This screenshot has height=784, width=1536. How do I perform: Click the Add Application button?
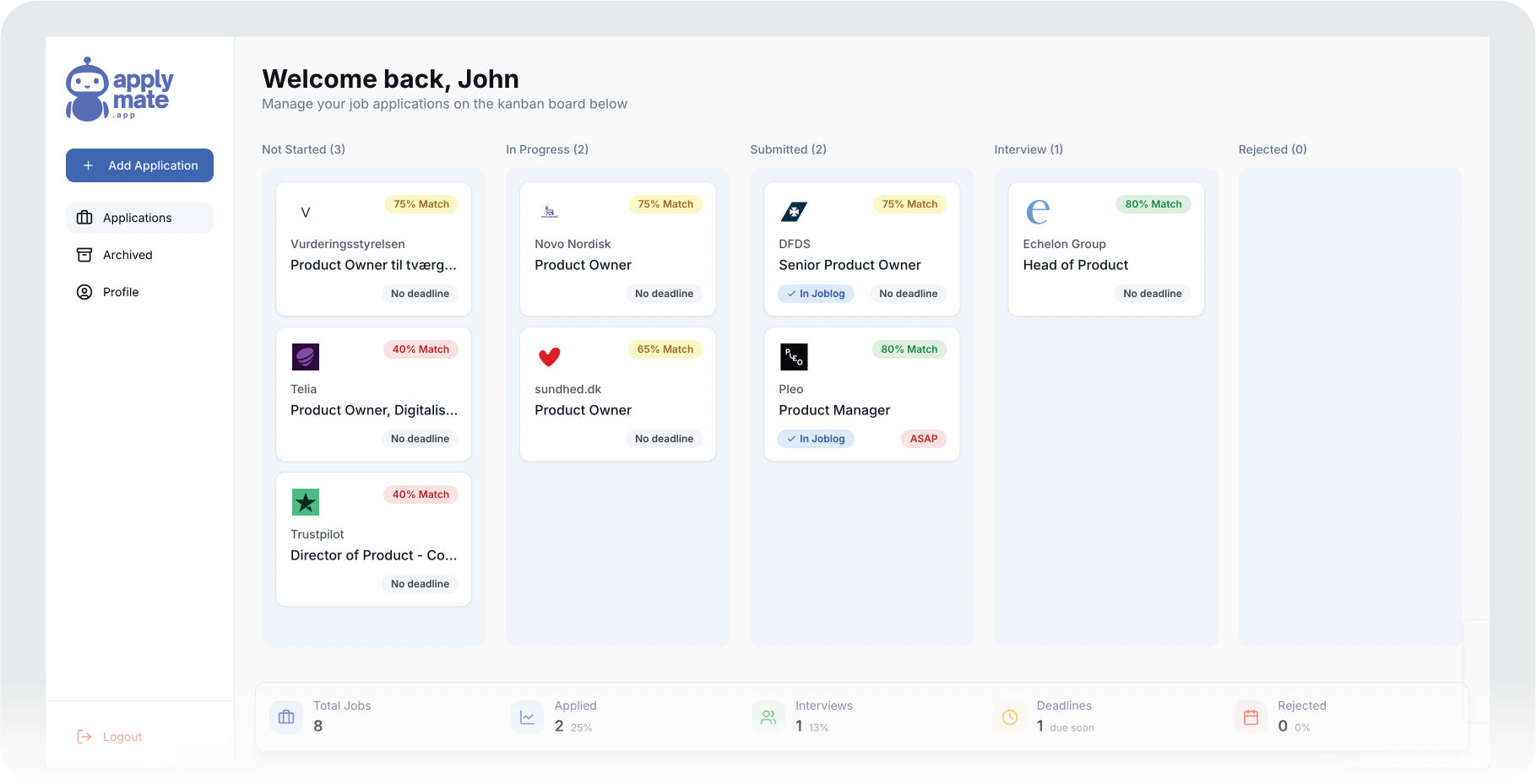pos(139,165)
